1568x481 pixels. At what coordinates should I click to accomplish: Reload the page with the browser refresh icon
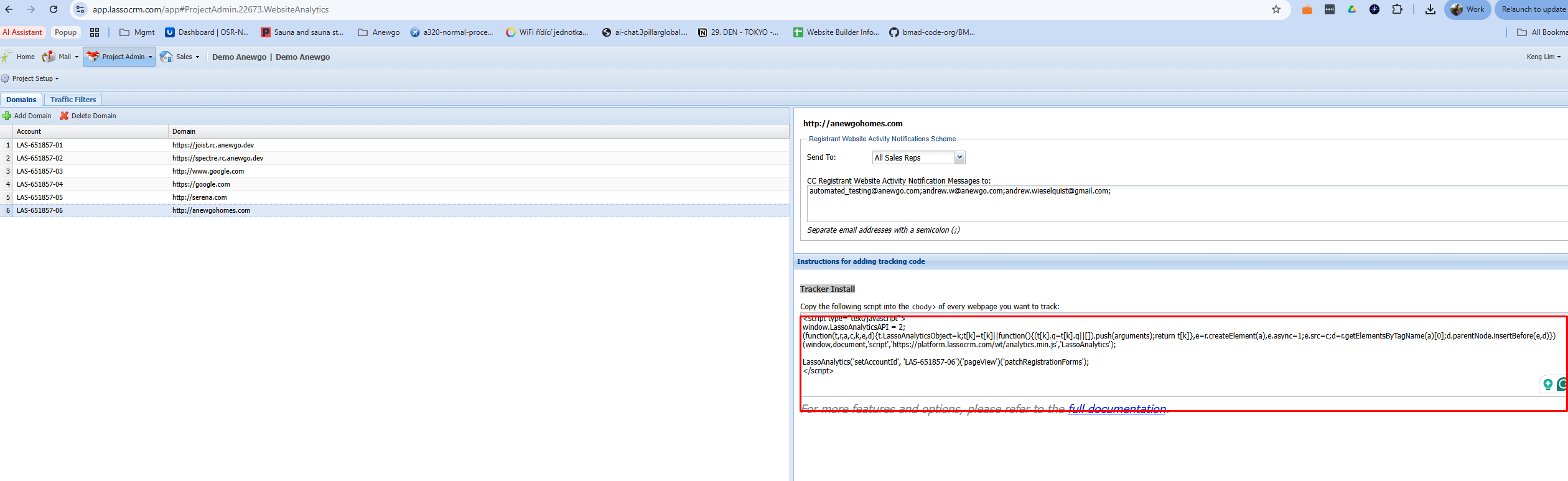click(54, 9)
